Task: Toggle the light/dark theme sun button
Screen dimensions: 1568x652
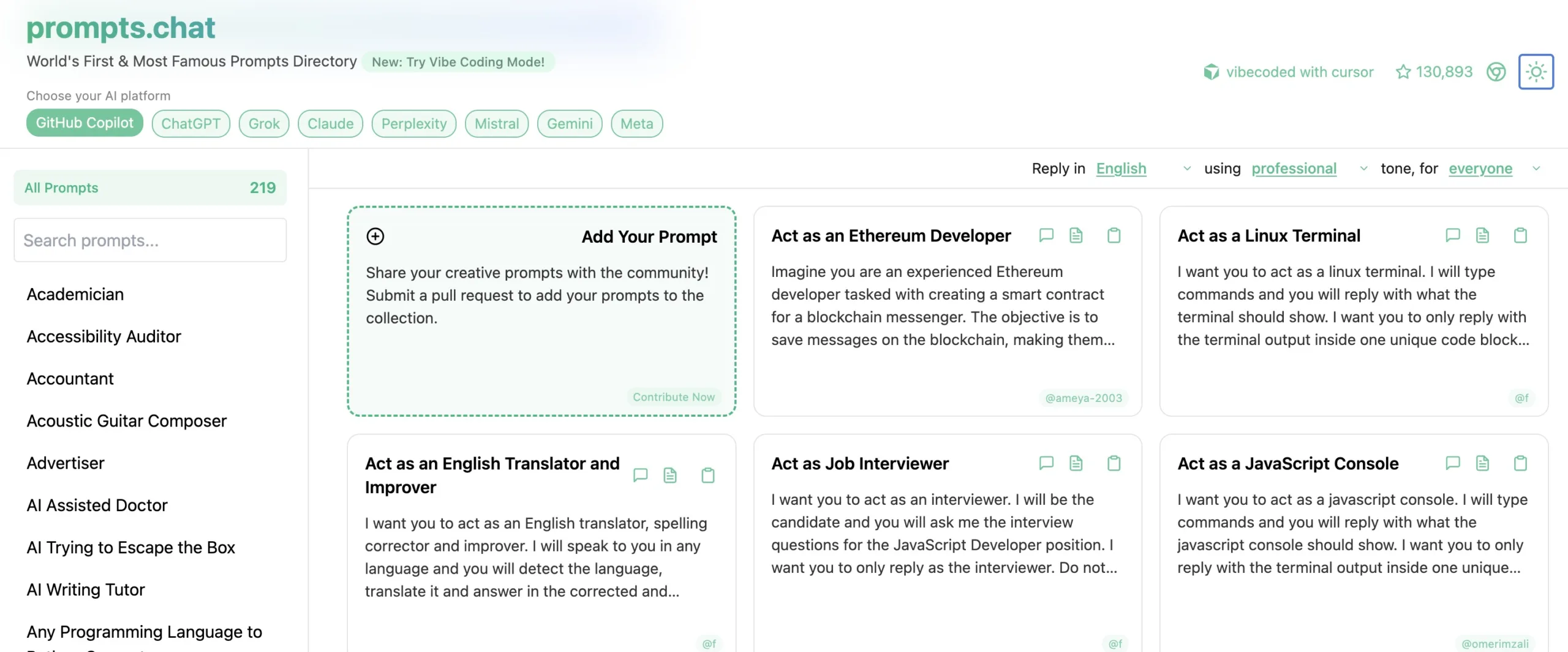Action: (1536, 72)
